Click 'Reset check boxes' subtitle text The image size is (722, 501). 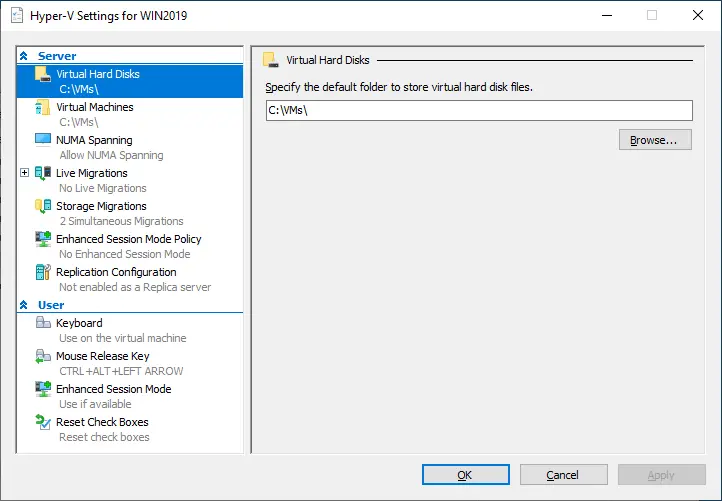105,437
